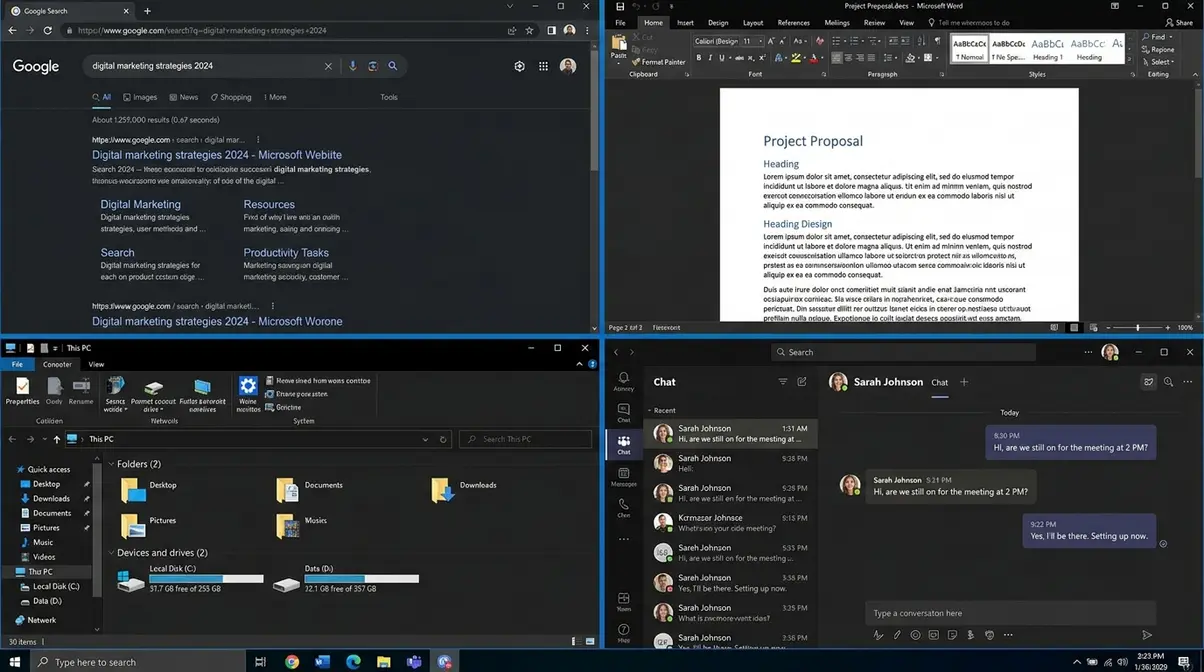This screenshot has width=1204, height=672.
Task: Click the up arrow in File Explorer navigation
Action: pyautogui.click(x=57, y=439)
